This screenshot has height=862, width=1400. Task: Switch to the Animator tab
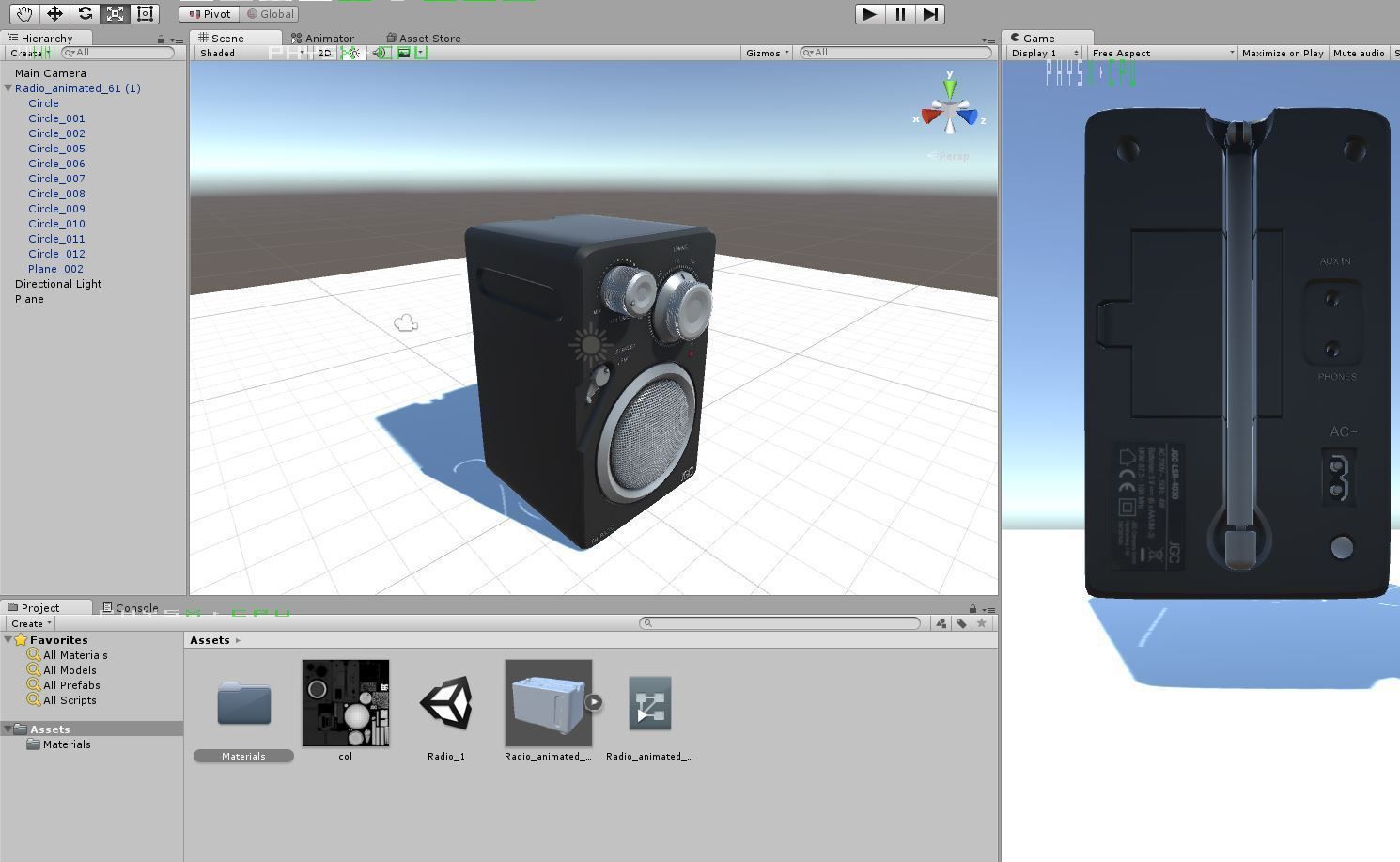tap(328, 38)
